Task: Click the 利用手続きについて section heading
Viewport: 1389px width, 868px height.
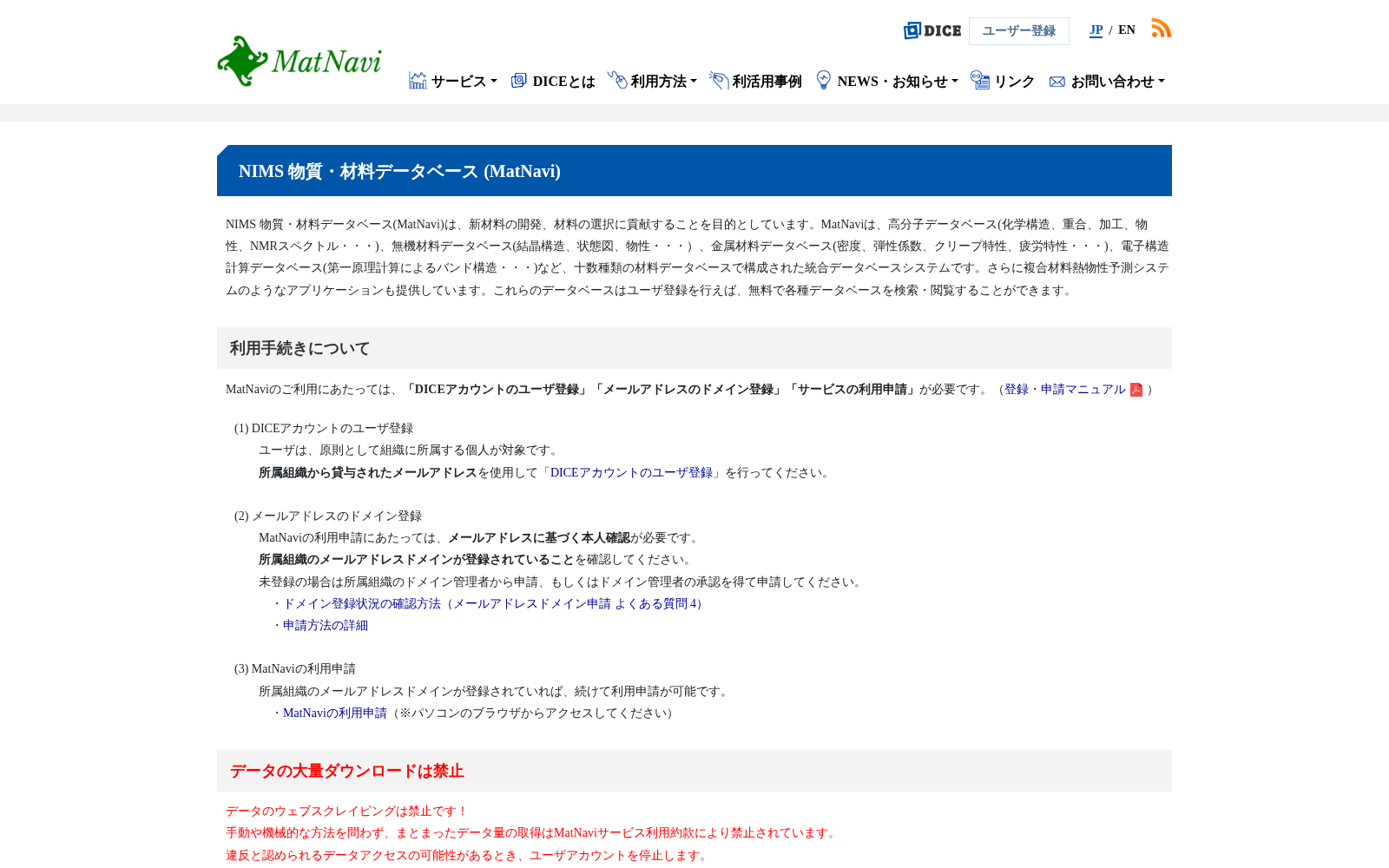Action: click(x=300, y=348)
